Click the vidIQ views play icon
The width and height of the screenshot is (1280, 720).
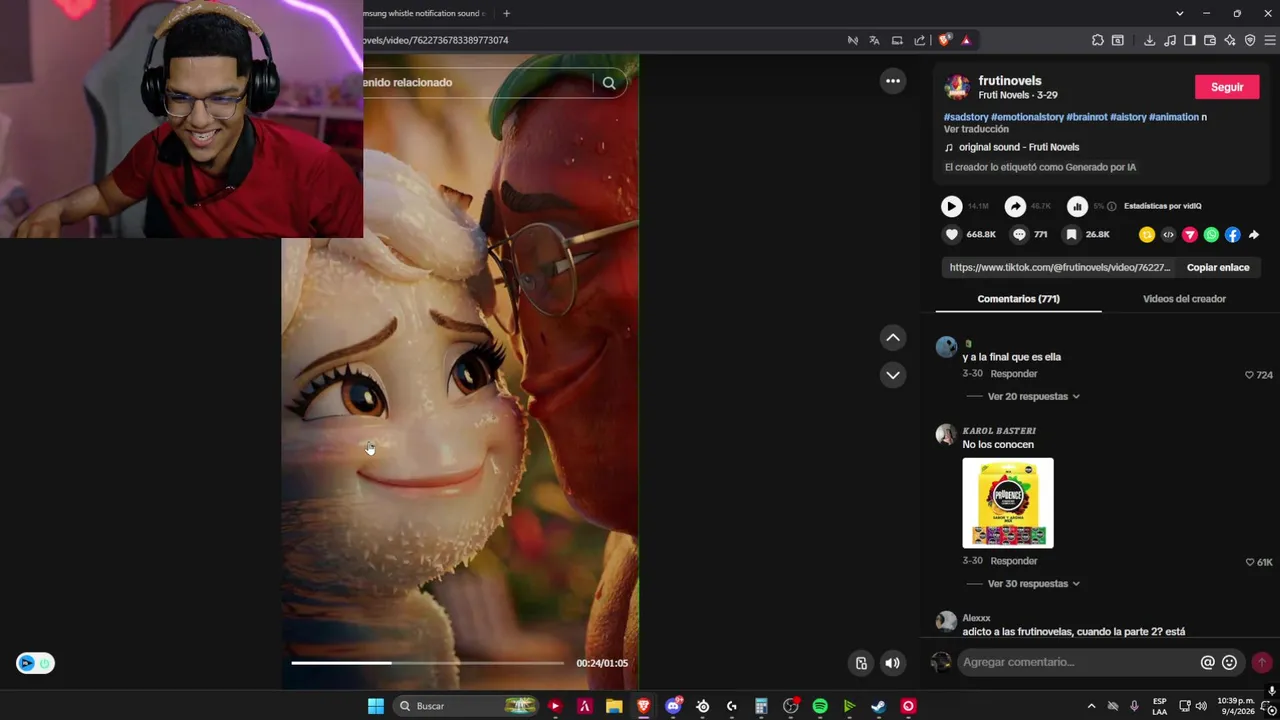951,206
